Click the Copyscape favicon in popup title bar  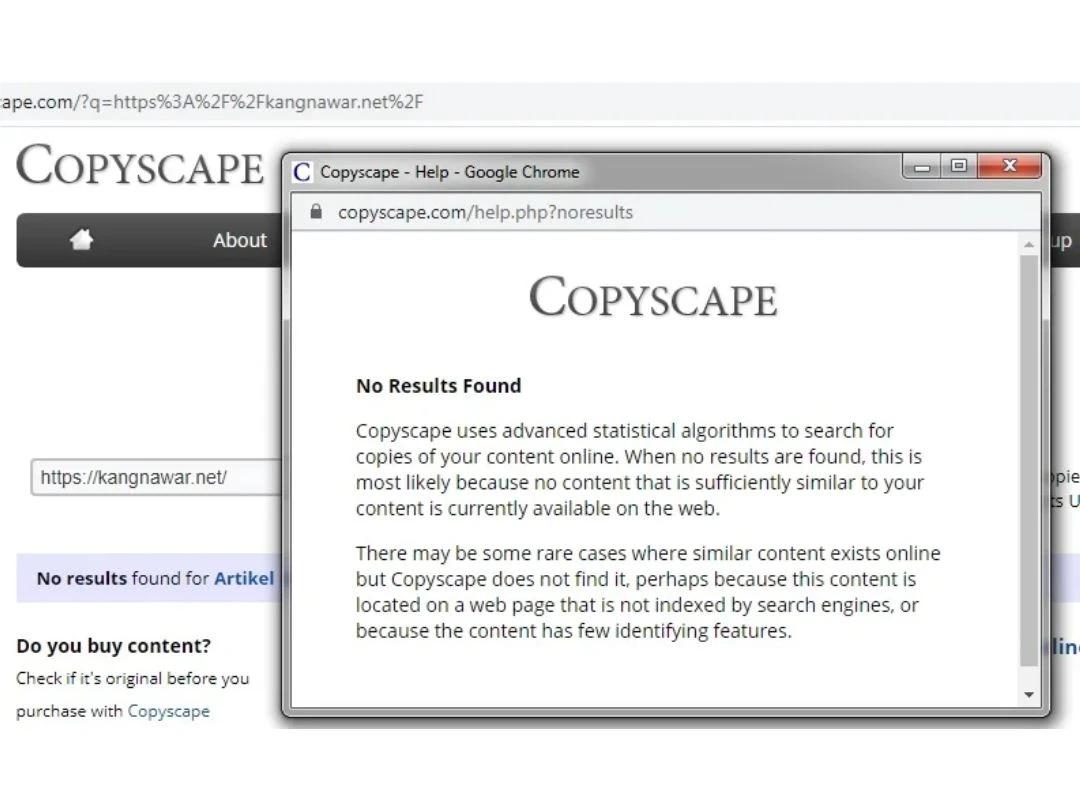point(302,172)
